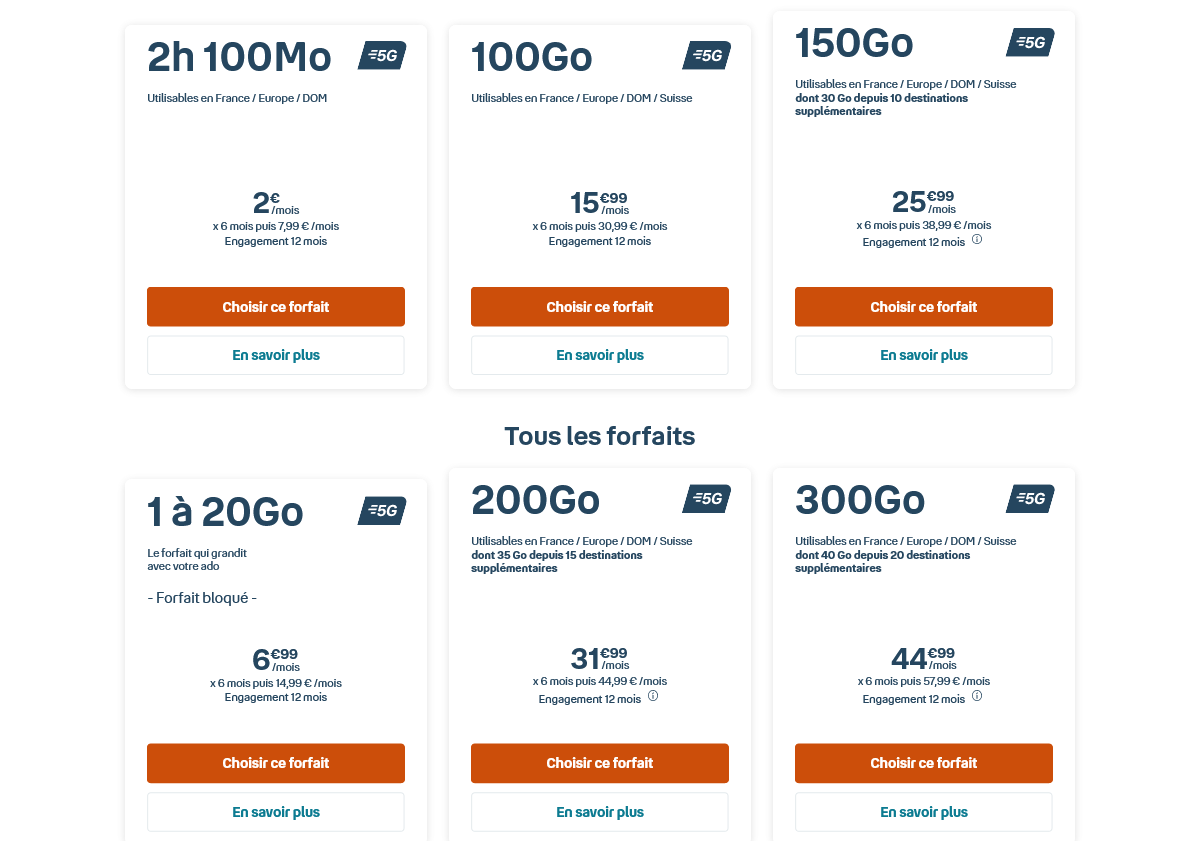Click the 300Go plan title
1192x841 pixels.
pyautogui.click(x=860, y=500)
